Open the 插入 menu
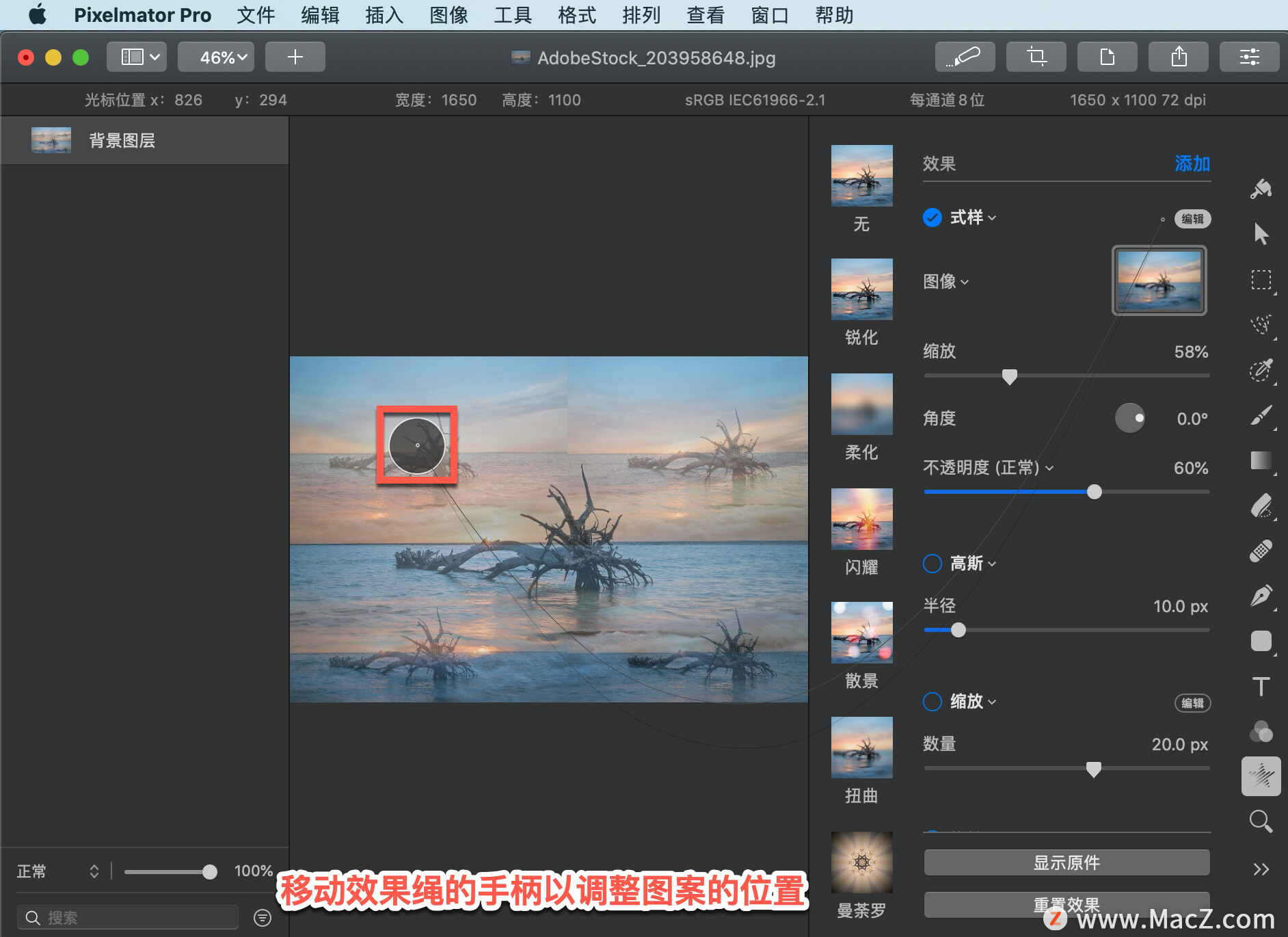Image resolution: width=1288 pixels, height=937 pixels. (384, 15)
